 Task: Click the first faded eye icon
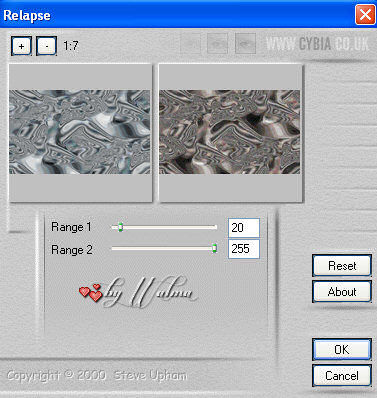click(x=190, y=44)
